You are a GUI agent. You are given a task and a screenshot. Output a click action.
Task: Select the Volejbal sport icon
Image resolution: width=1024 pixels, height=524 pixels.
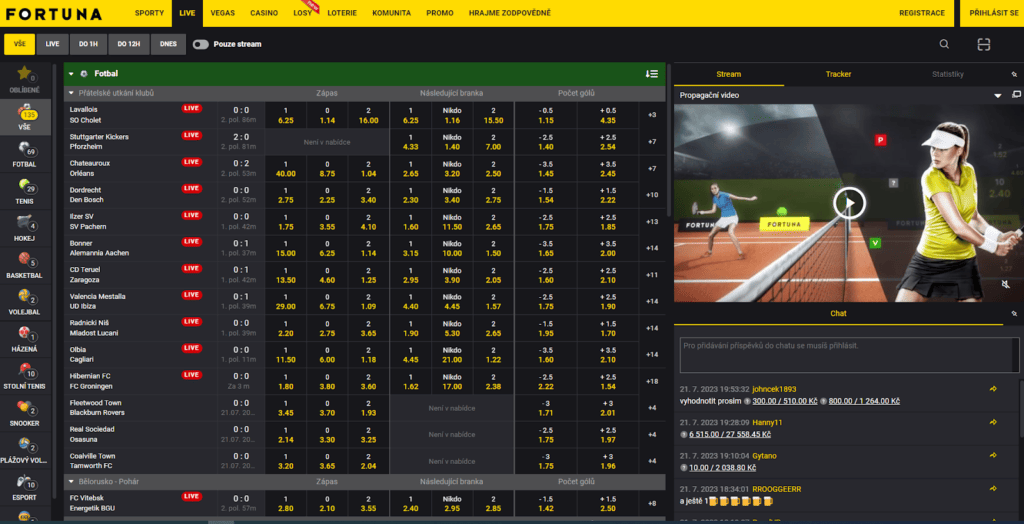click(25, 296)
